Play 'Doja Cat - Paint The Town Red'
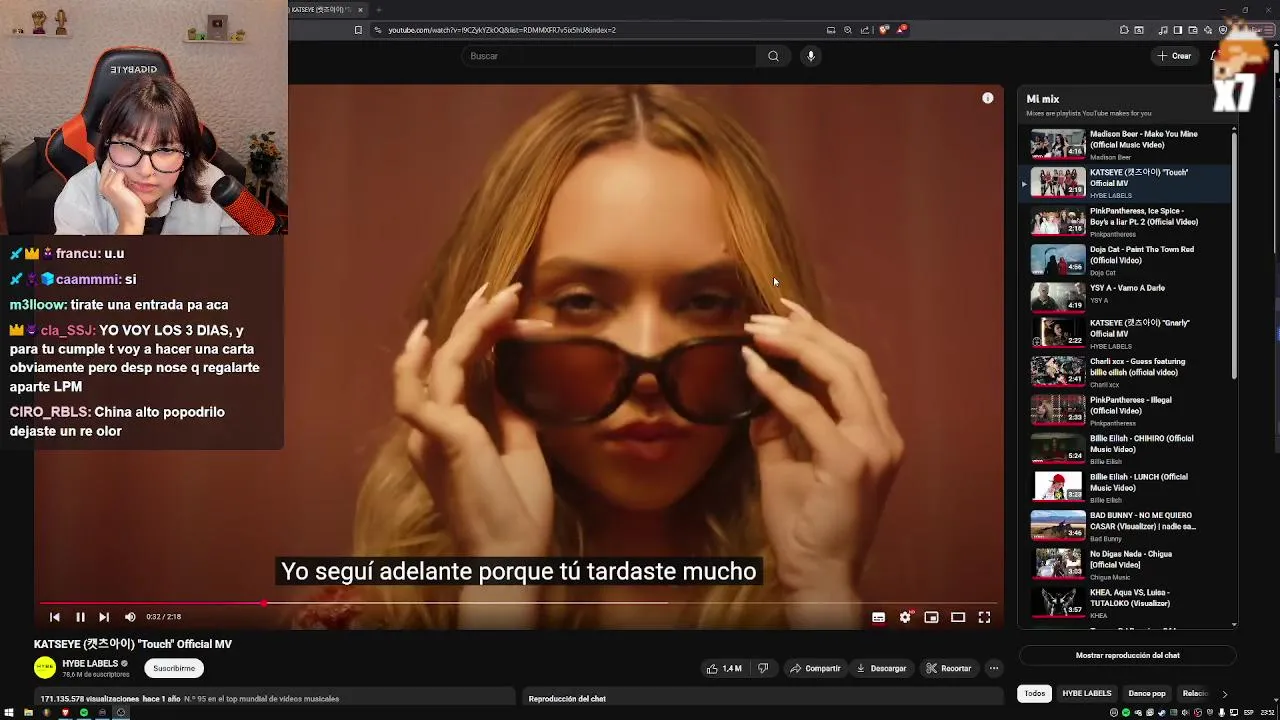Screen dimensions: 1280x720 coord(1125,260)
